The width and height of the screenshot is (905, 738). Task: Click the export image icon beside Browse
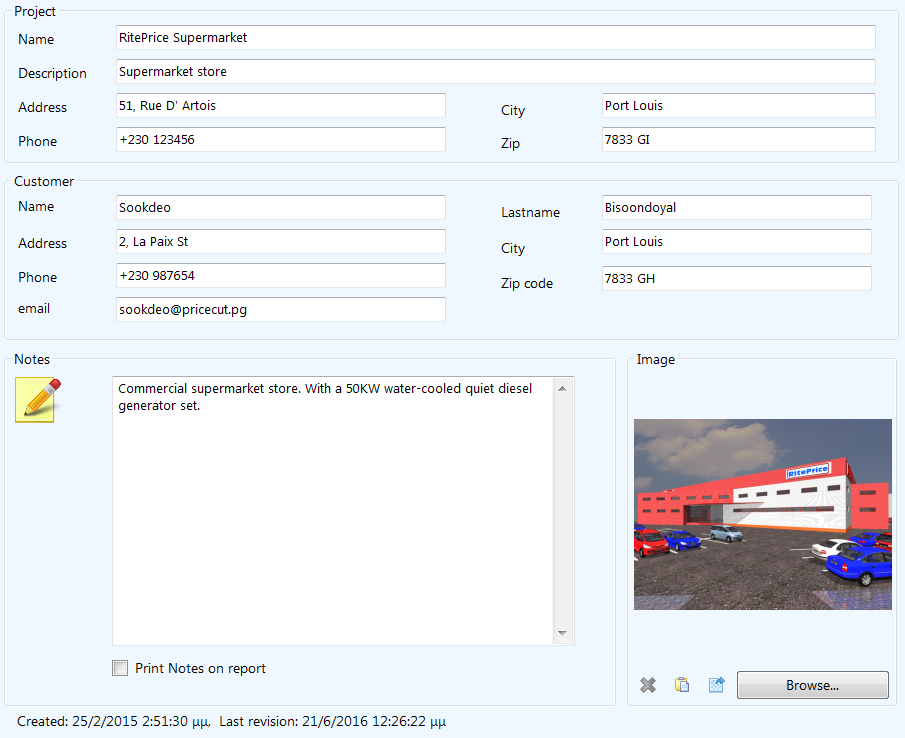coord(716,684)
